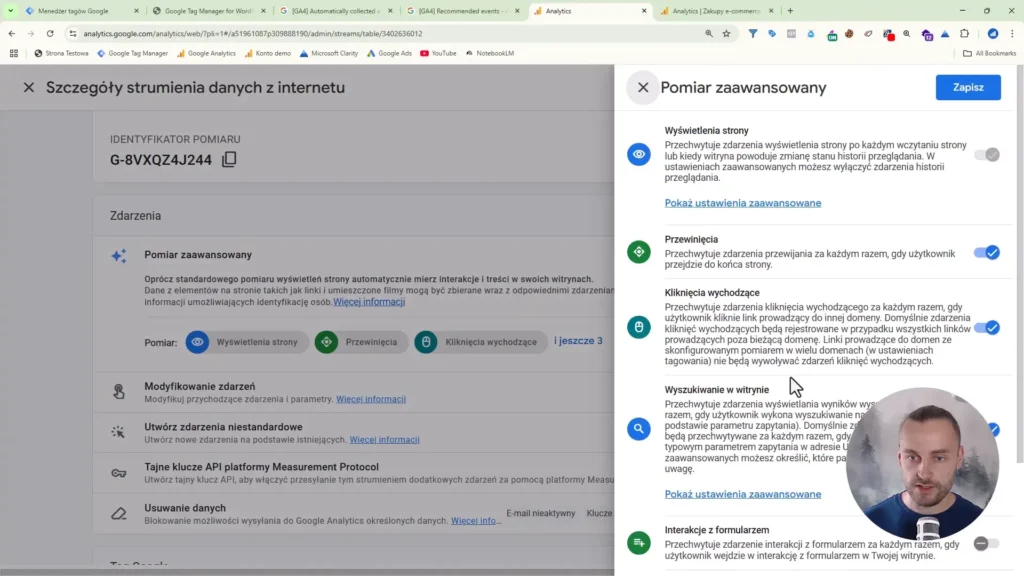The height and width of the screenshot is (576, 1024).
Task: Open the tab search dropdown
Action: click(x=10, y=11)
